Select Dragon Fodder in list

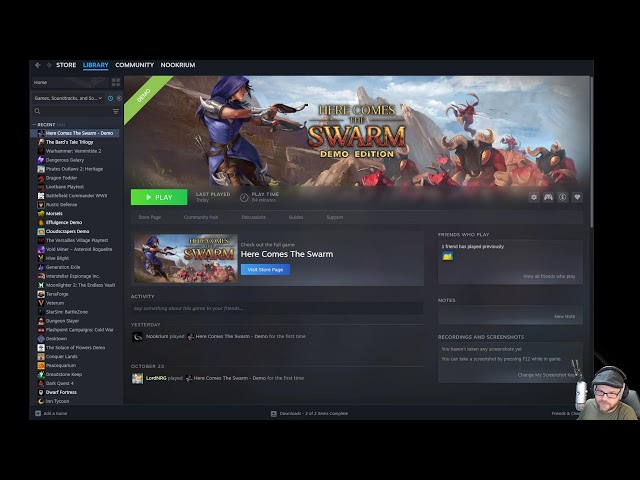(x=62, y=178)
